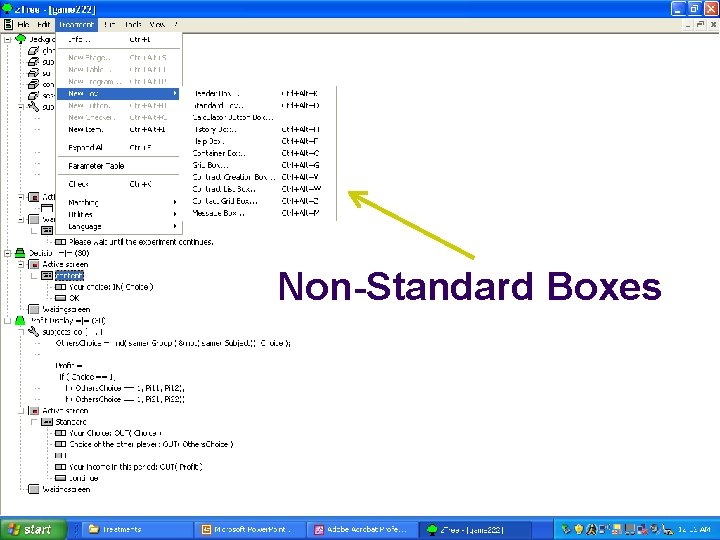720x540 pixels.
Task: Click the Standard box icon under Profit Display
Action: [47, 422]
